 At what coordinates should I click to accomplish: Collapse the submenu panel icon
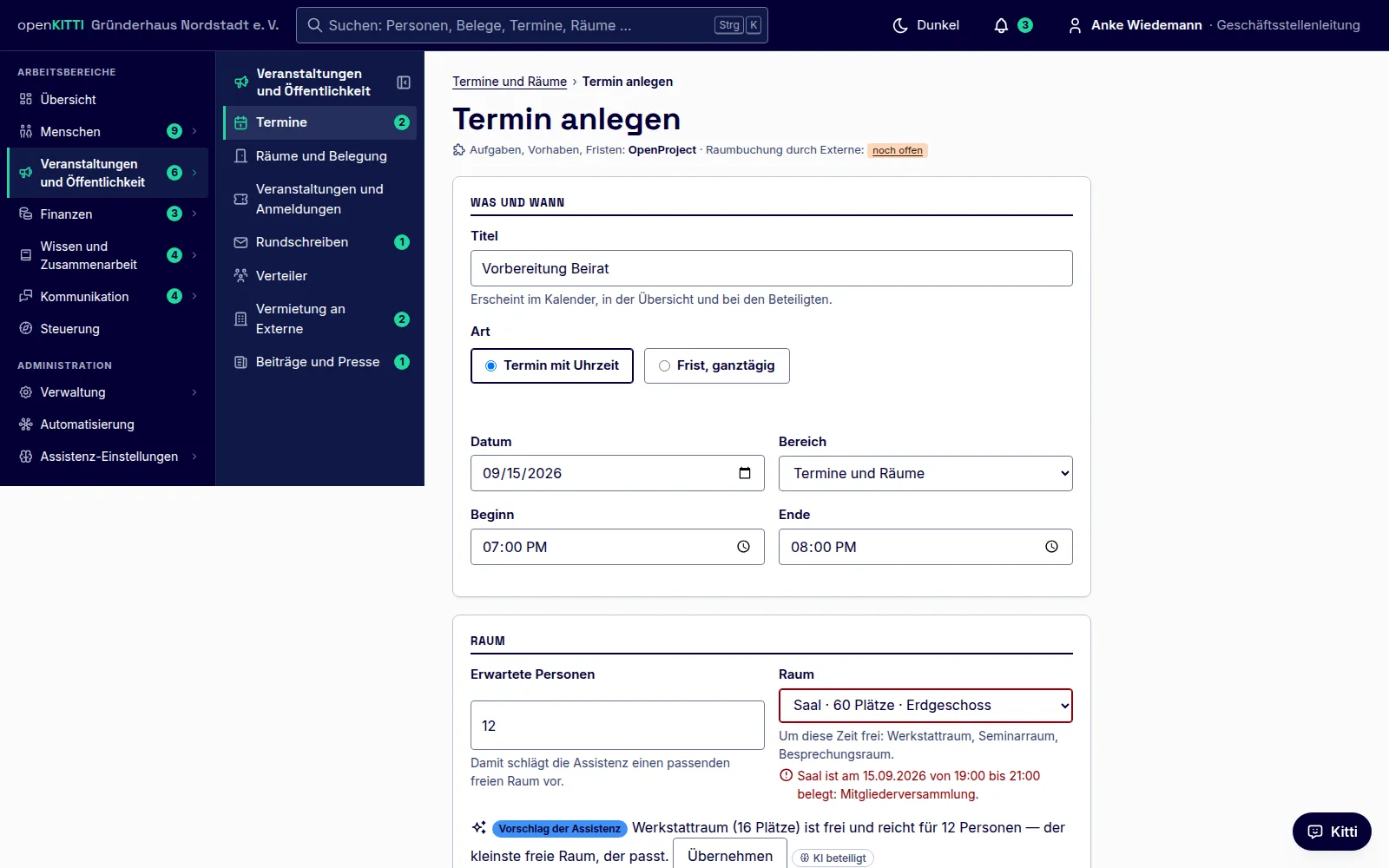point(404,82)
